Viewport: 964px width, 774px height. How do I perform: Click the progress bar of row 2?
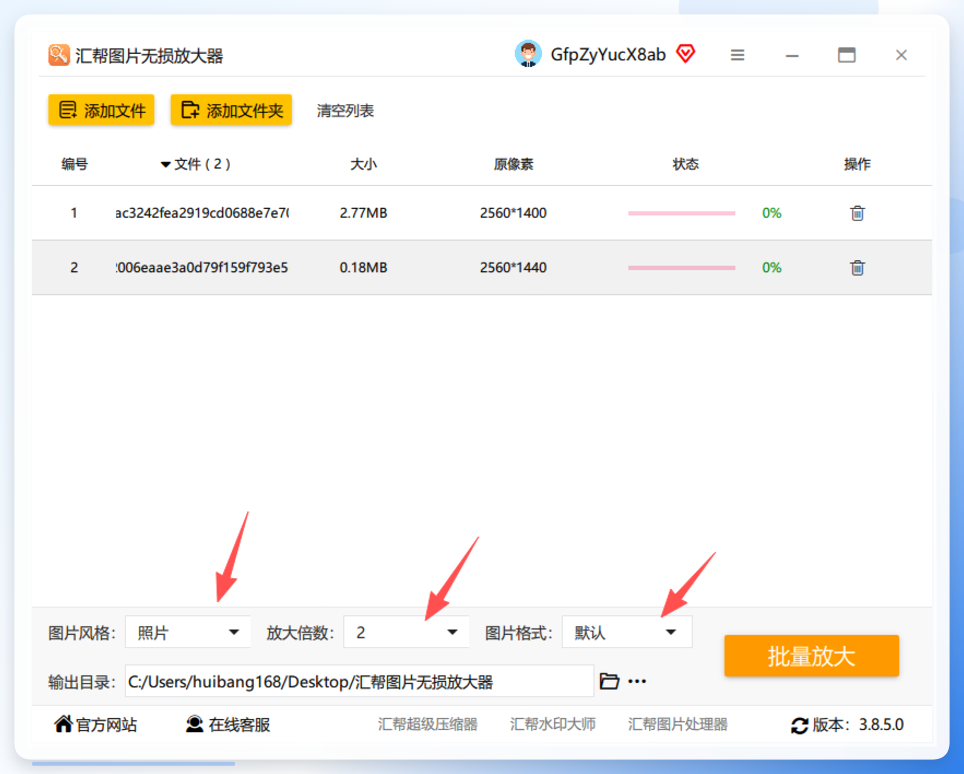(x=682, y=268)
